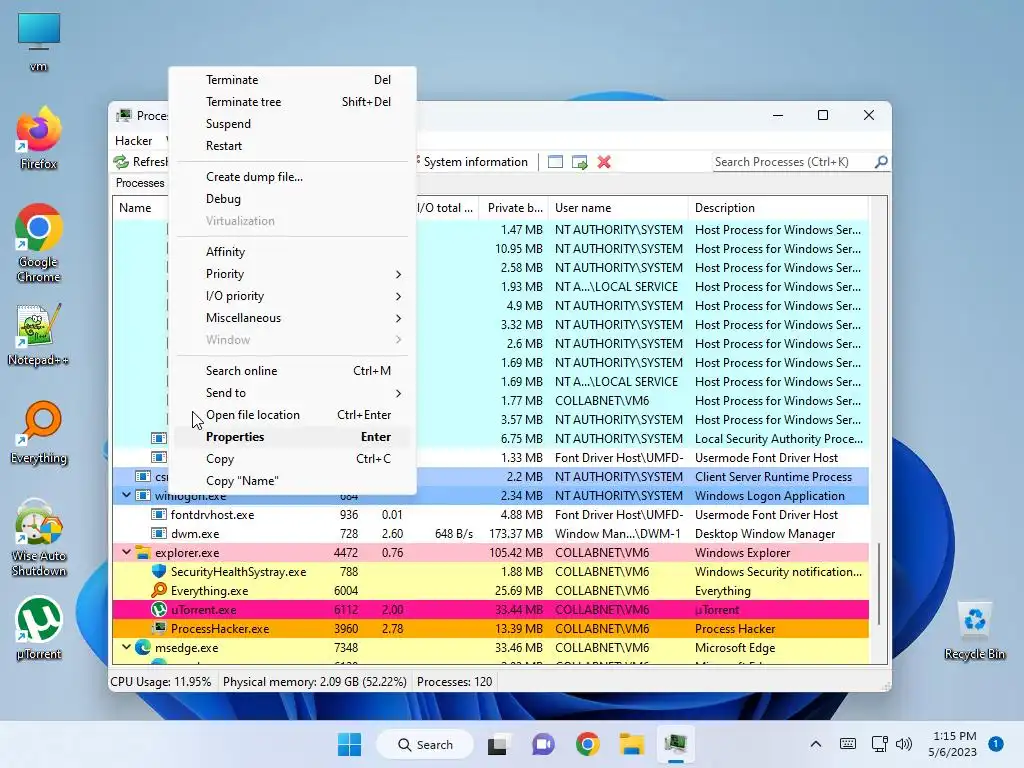Select the fontdrvhost.exe row with PID 936

point(490,515)
